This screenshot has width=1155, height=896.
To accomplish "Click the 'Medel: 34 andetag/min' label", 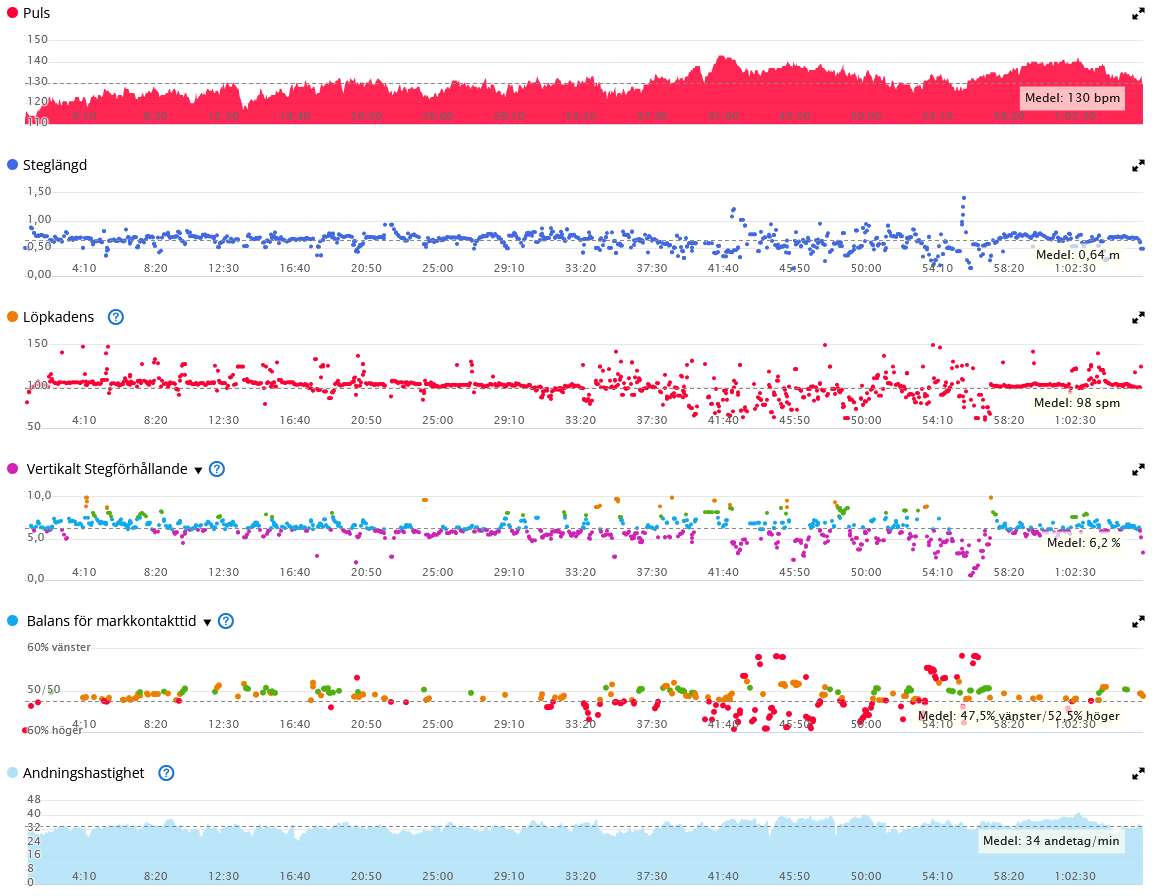I will 1051,841.
